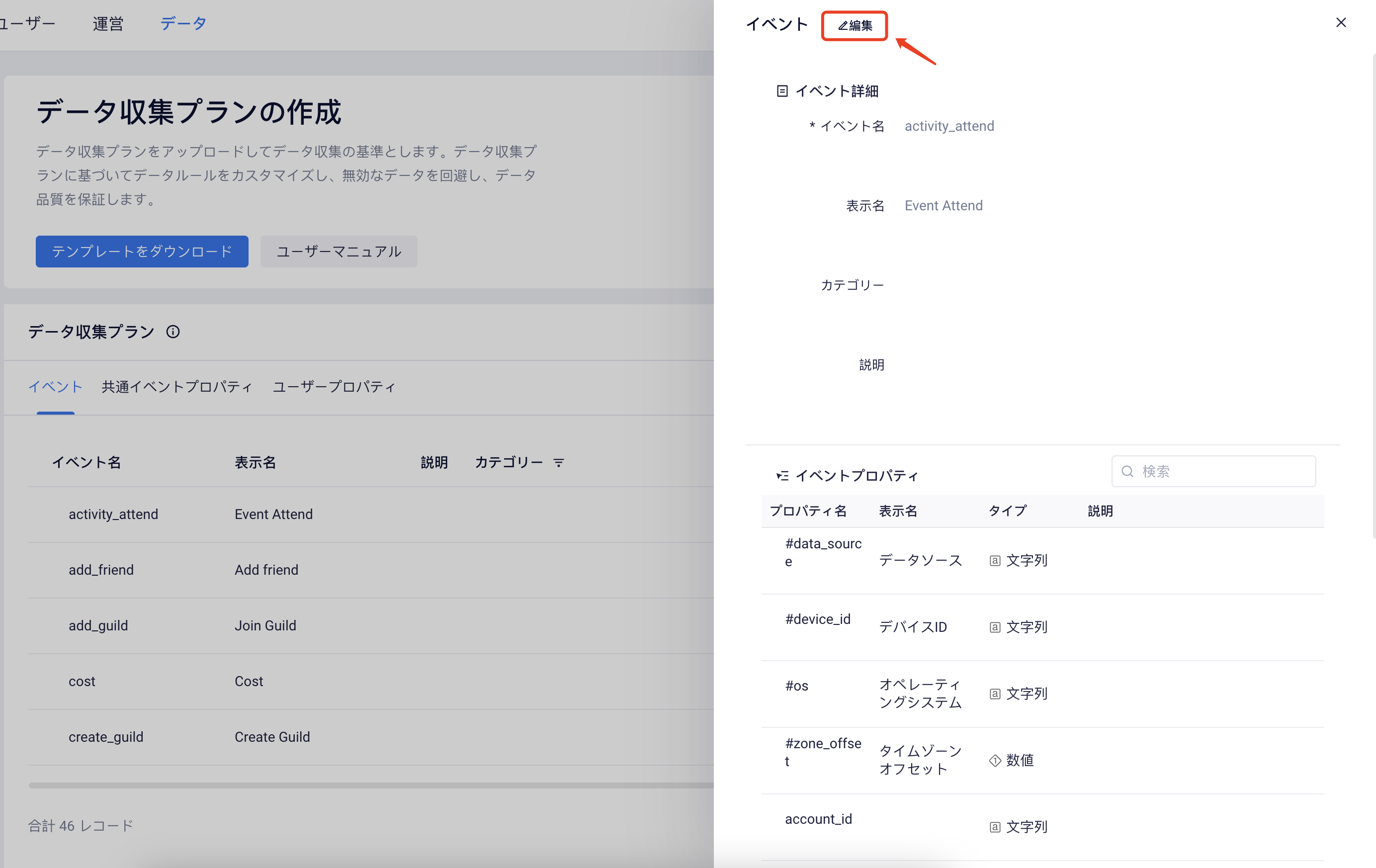1376x868 pixels.
Task: Click the イベント名 table column header
Action: tap(86, 462)
